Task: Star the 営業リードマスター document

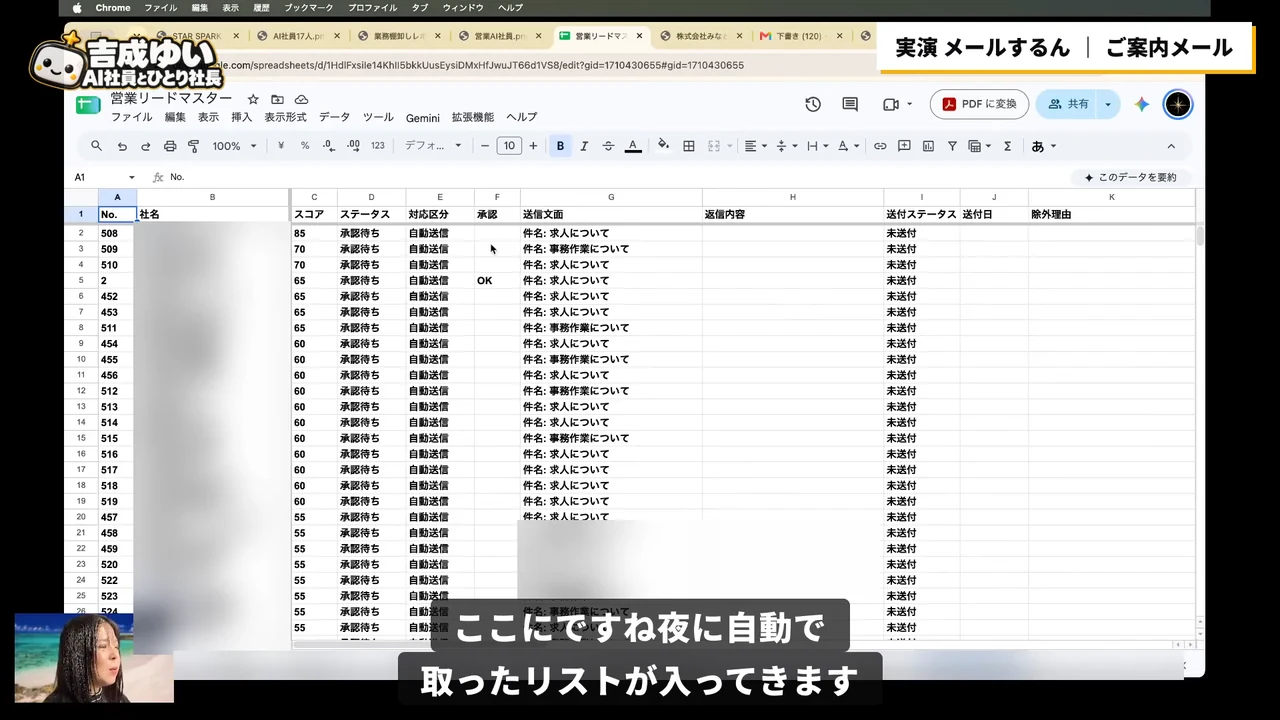Action: click(253, 99)
